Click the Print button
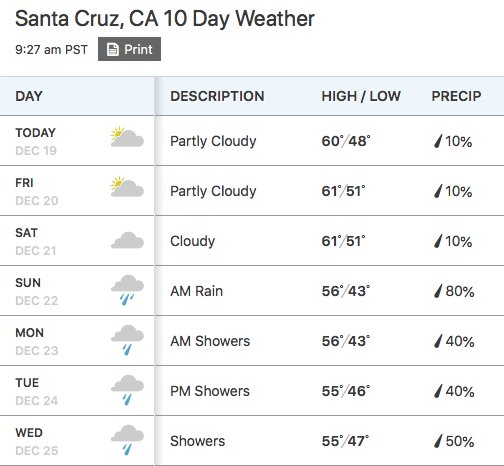This screenshot has height=466, width=504. [129, 49]
